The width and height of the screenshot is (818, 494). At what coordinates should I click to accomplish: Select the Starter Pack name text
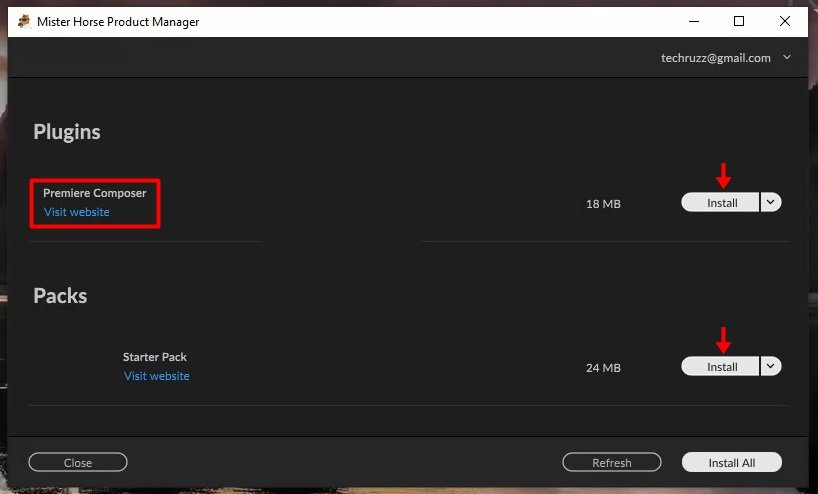coord(154,357)
